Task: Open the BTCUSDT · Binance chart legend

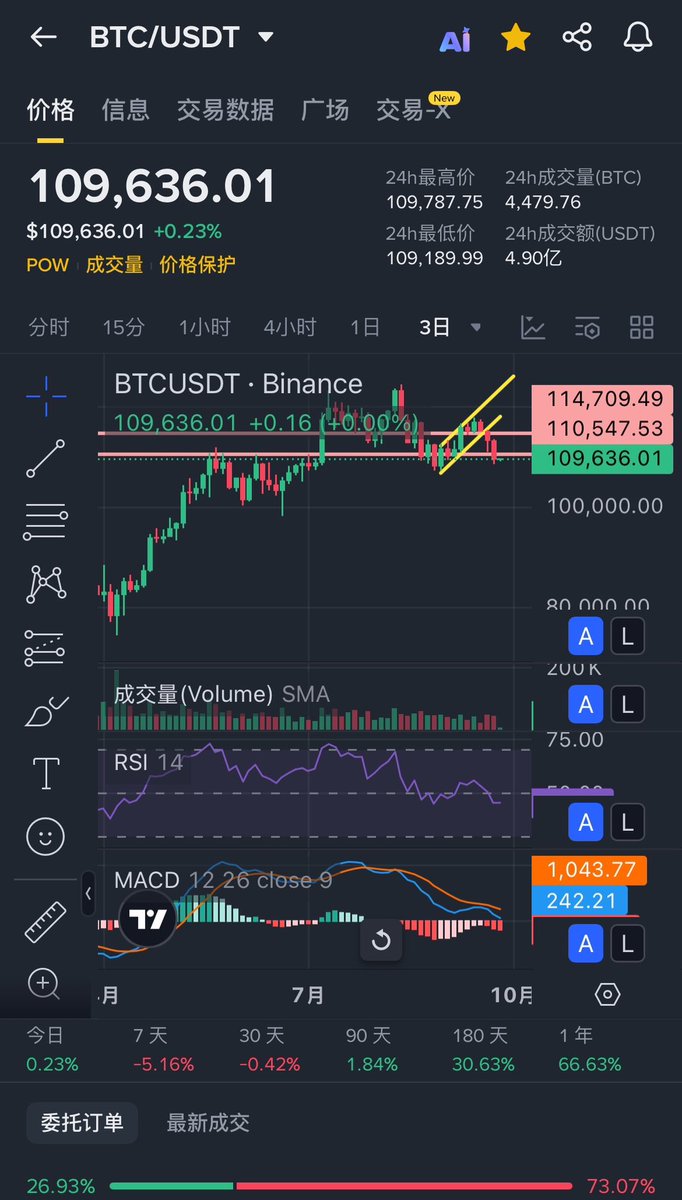Action: (238, 384)
